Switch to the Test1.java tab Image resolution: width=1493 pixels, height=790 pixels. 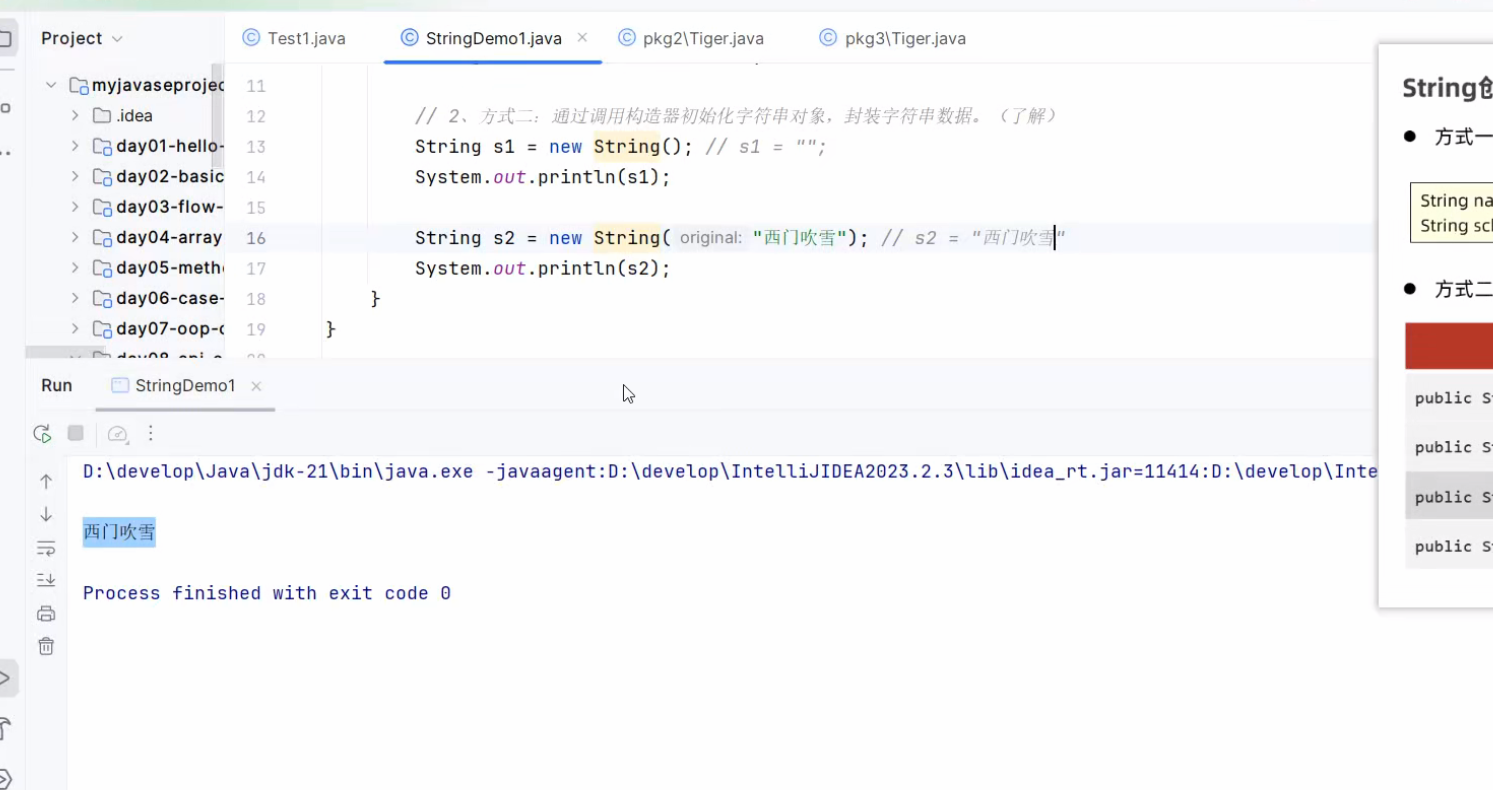coord(305,37)
